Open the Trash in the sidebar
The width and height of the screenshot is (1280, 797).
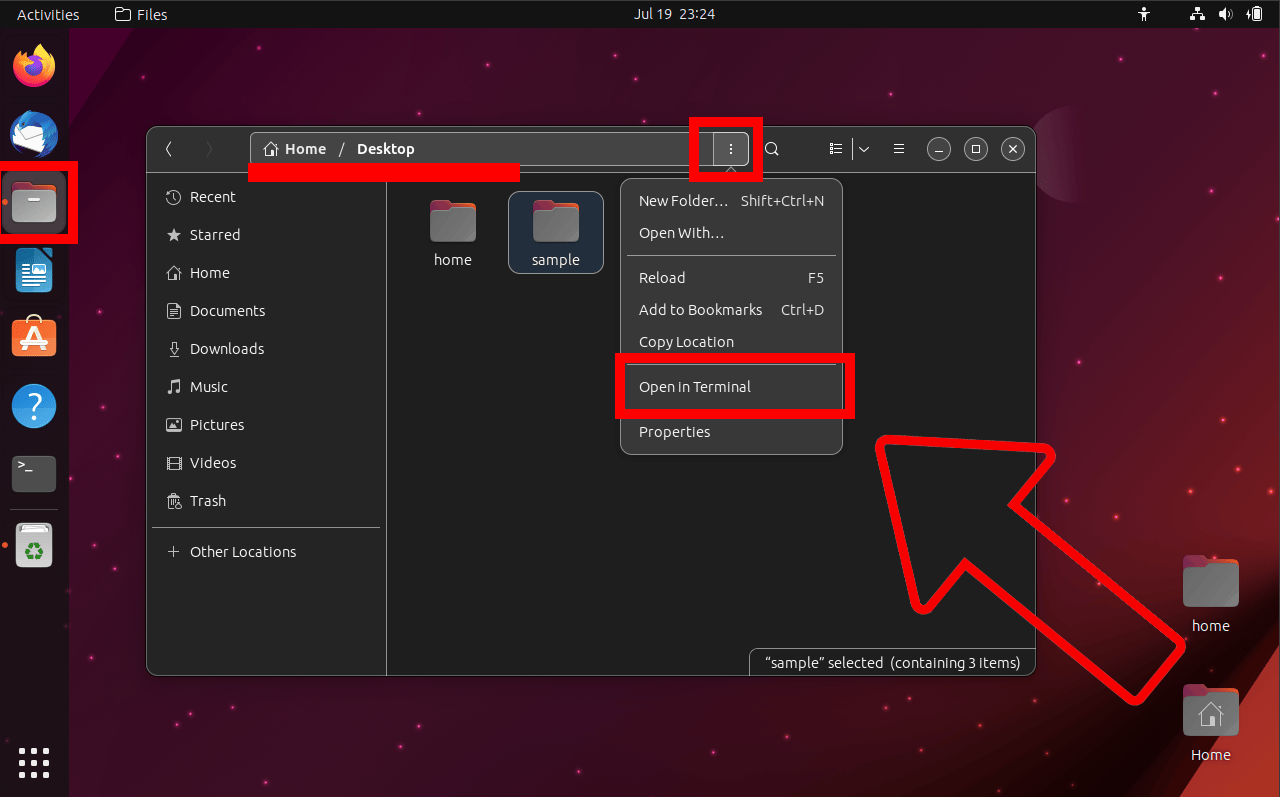tap(207, 500)
